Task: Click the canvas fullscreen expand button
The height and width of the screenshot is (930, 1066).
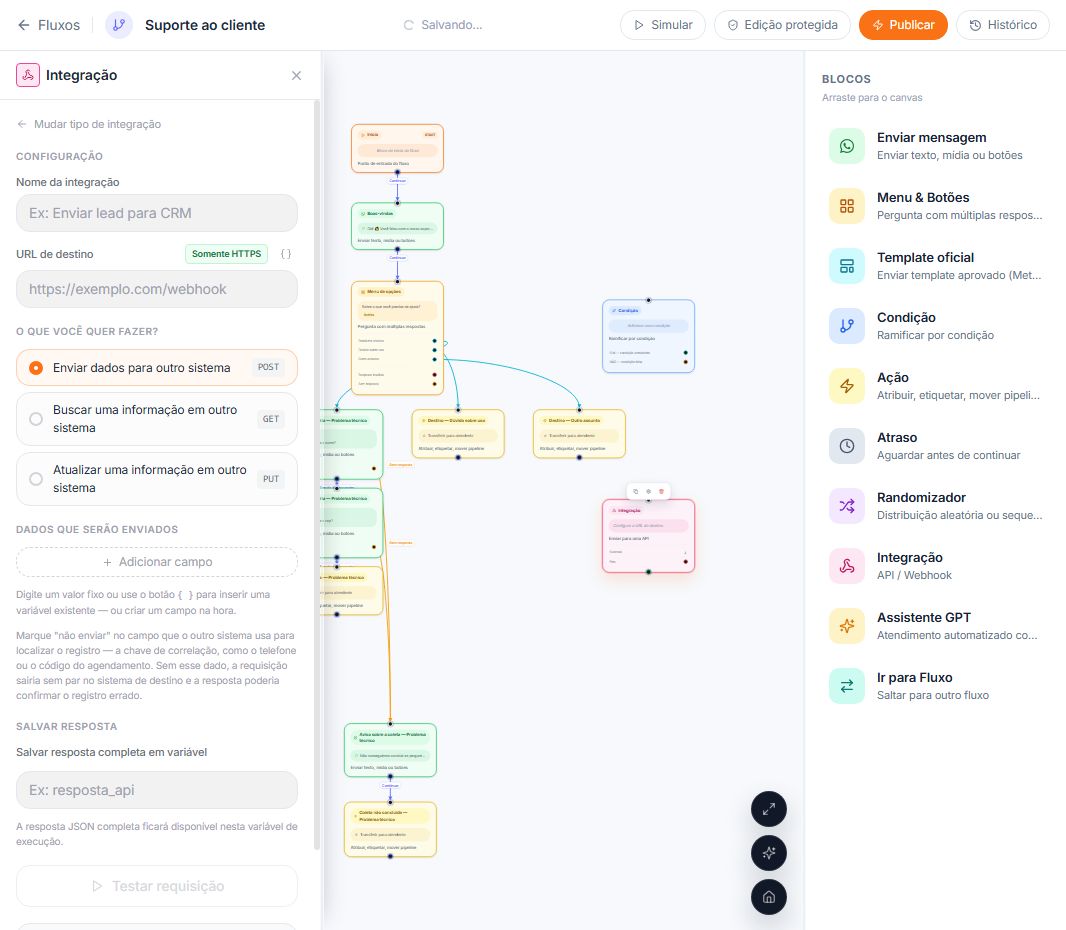Action: [x=769, y=809]
